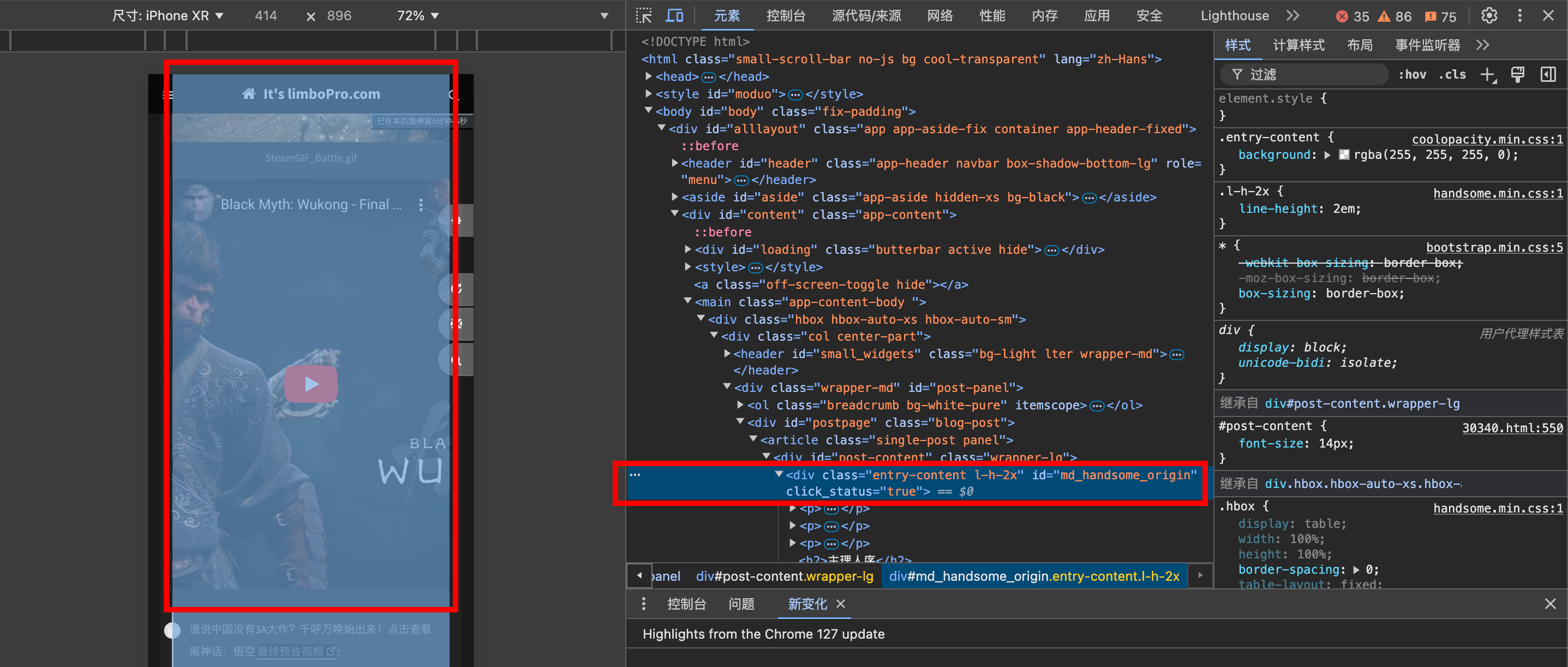Toggle the computed styles sidebar icon
Screen dimensions: 1568x667
(x=1548, y=75)
